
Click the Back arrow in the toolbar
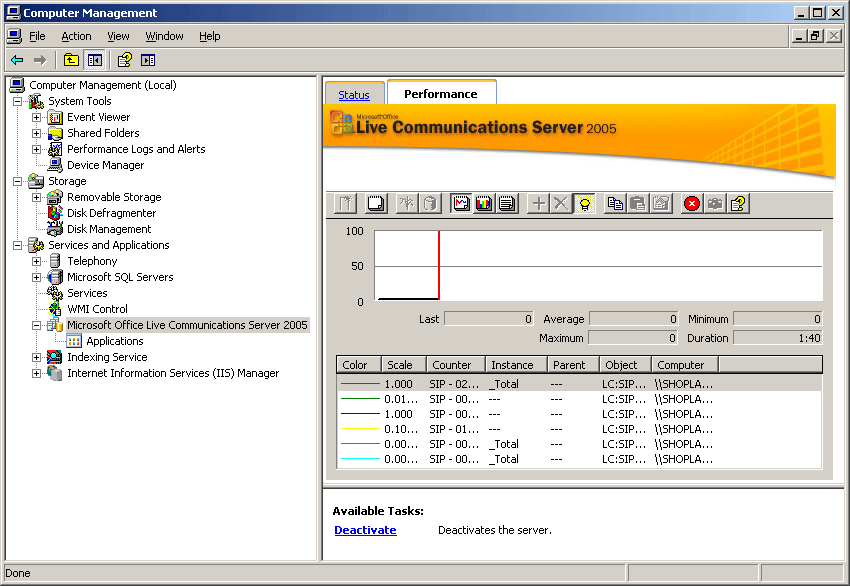pyautogui.click(x=17, y=60)
